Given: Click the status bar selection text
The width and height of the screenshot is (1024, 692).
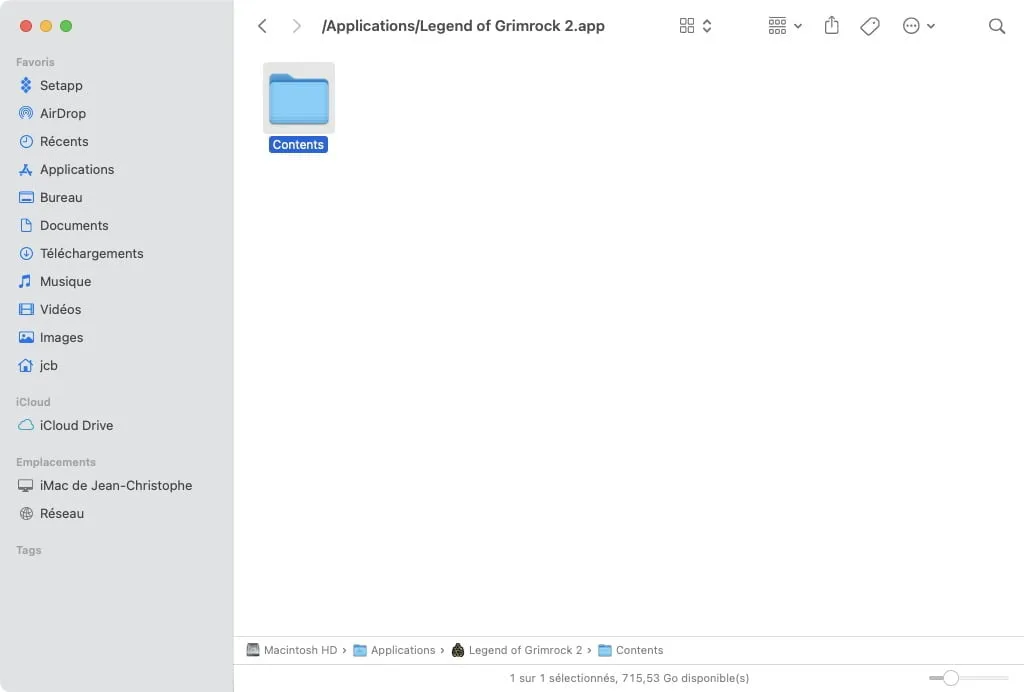Looking at the screenshot, I should click(x=629, y=678).
